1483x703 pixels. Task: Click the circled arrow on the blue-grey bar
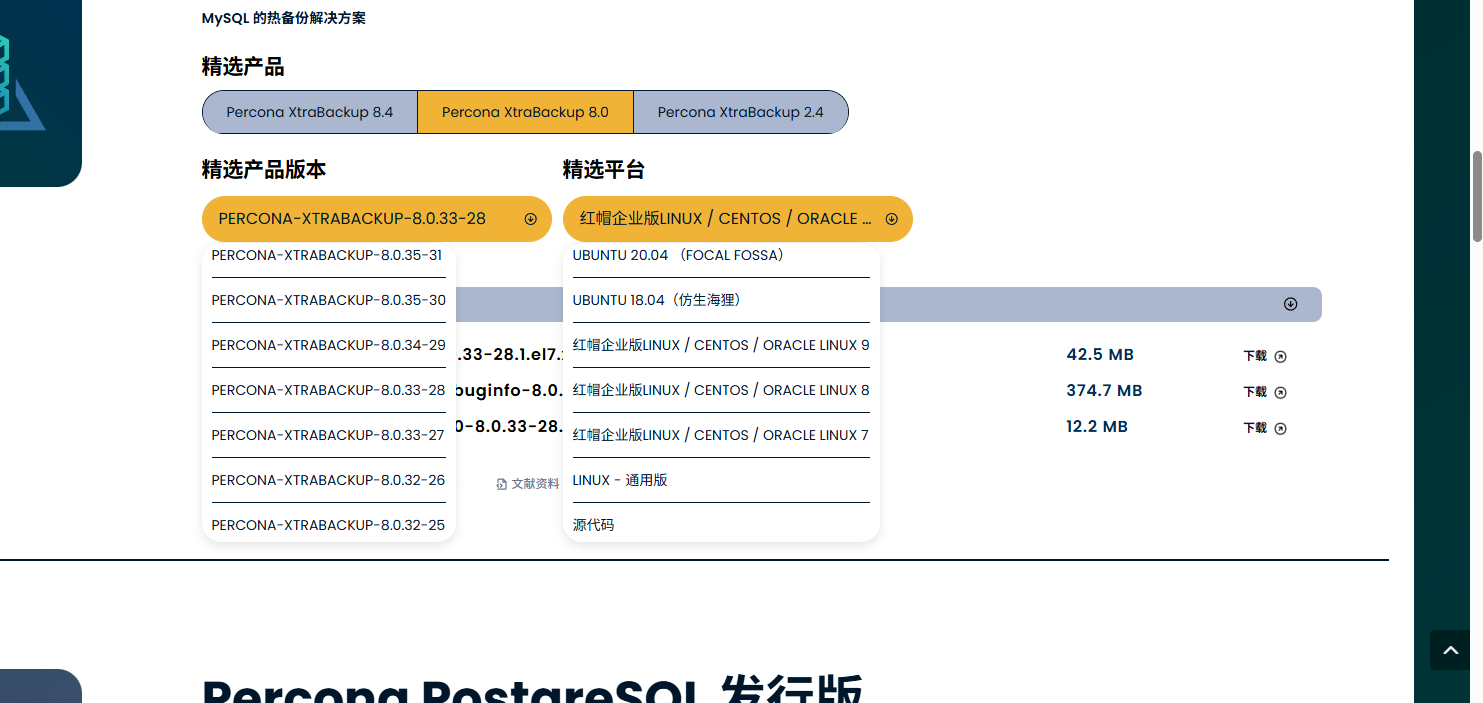click(1290, 304)
